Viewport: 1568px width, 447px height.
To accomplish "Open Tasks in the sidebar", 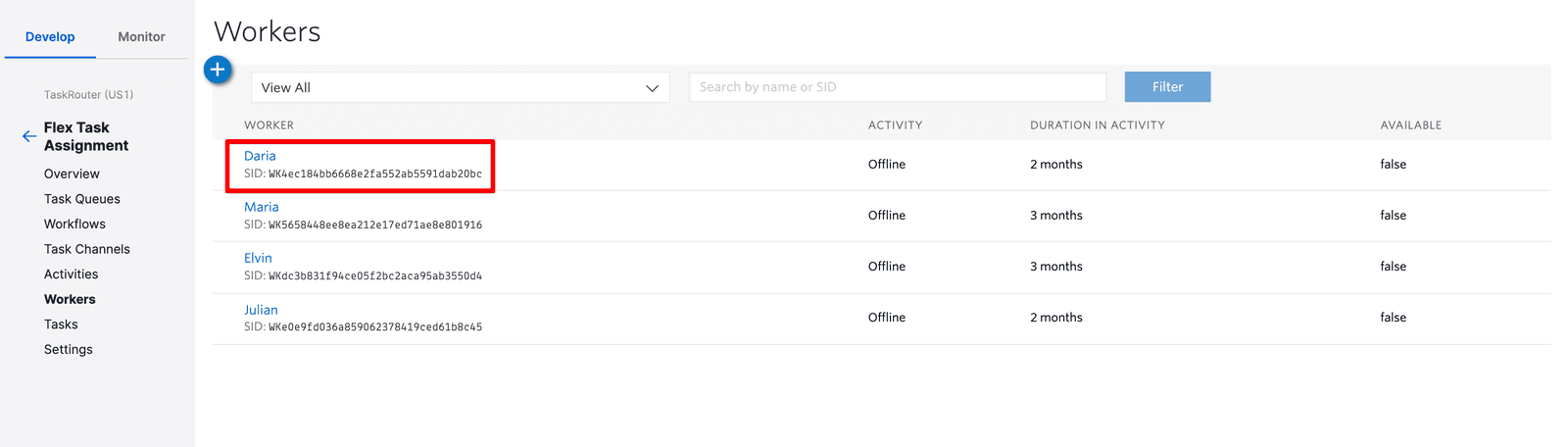I will coord(61,324).
